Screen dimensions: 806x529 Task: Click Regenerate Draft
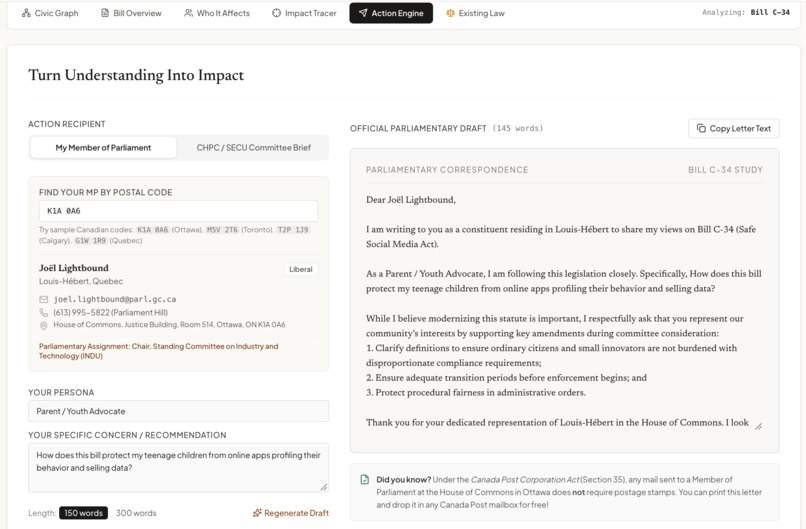pyautogui.click(x=290, y=513)
